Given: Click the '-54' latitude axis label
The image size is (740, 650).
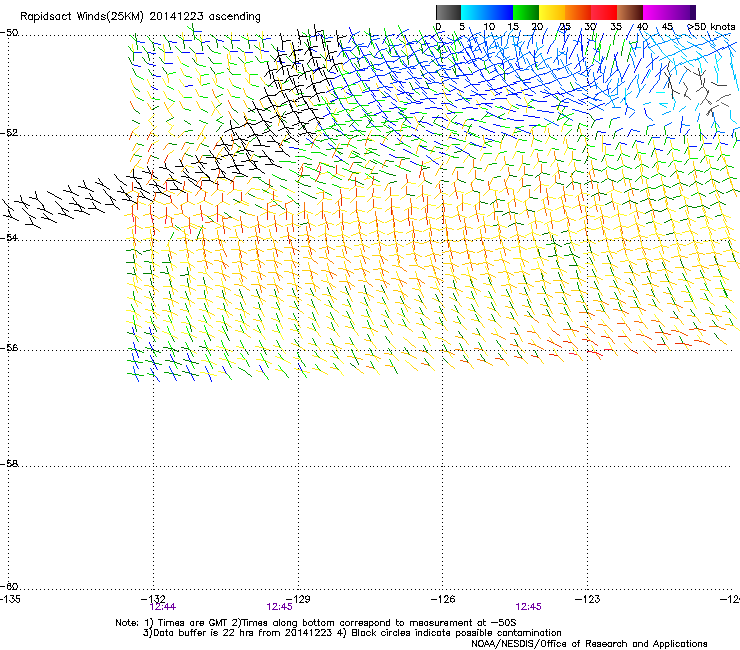Looking at the screenshot, I should coord(9,237).
